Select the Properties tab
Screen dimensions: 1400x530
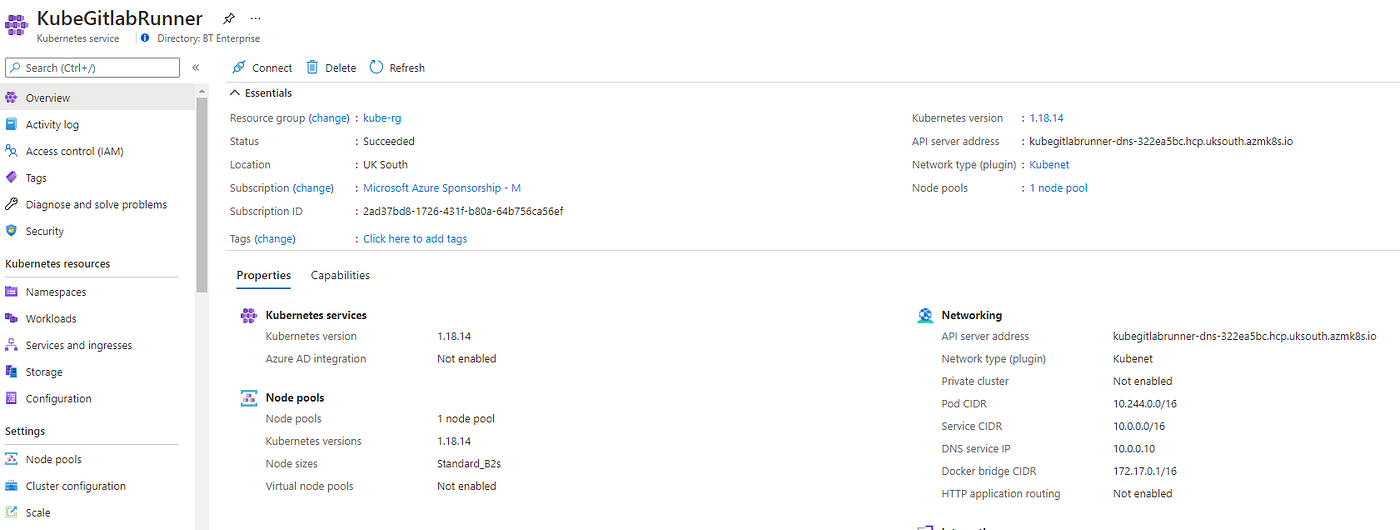(x=264, y=275)
